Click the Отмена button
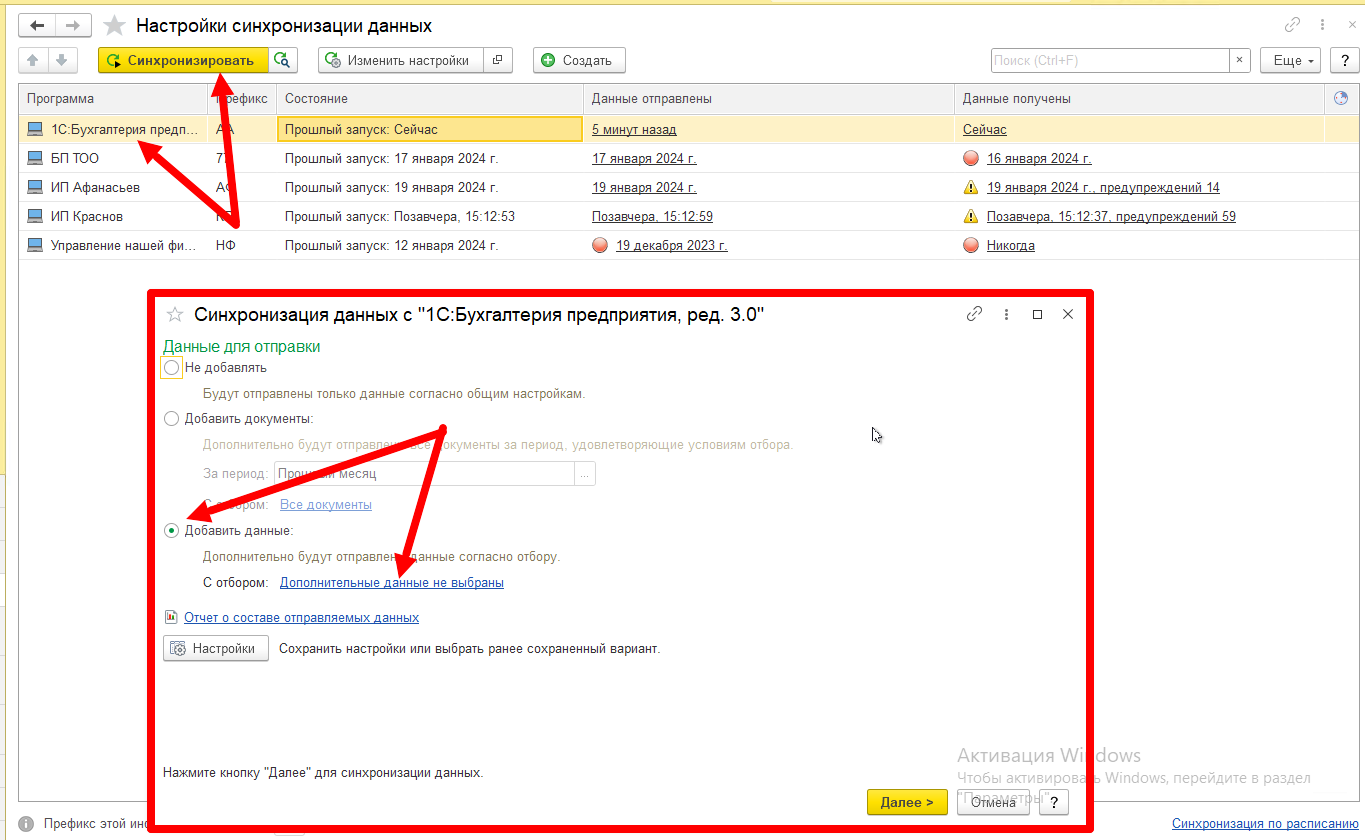Screen dimensions: 1365x840 [993, 802]
